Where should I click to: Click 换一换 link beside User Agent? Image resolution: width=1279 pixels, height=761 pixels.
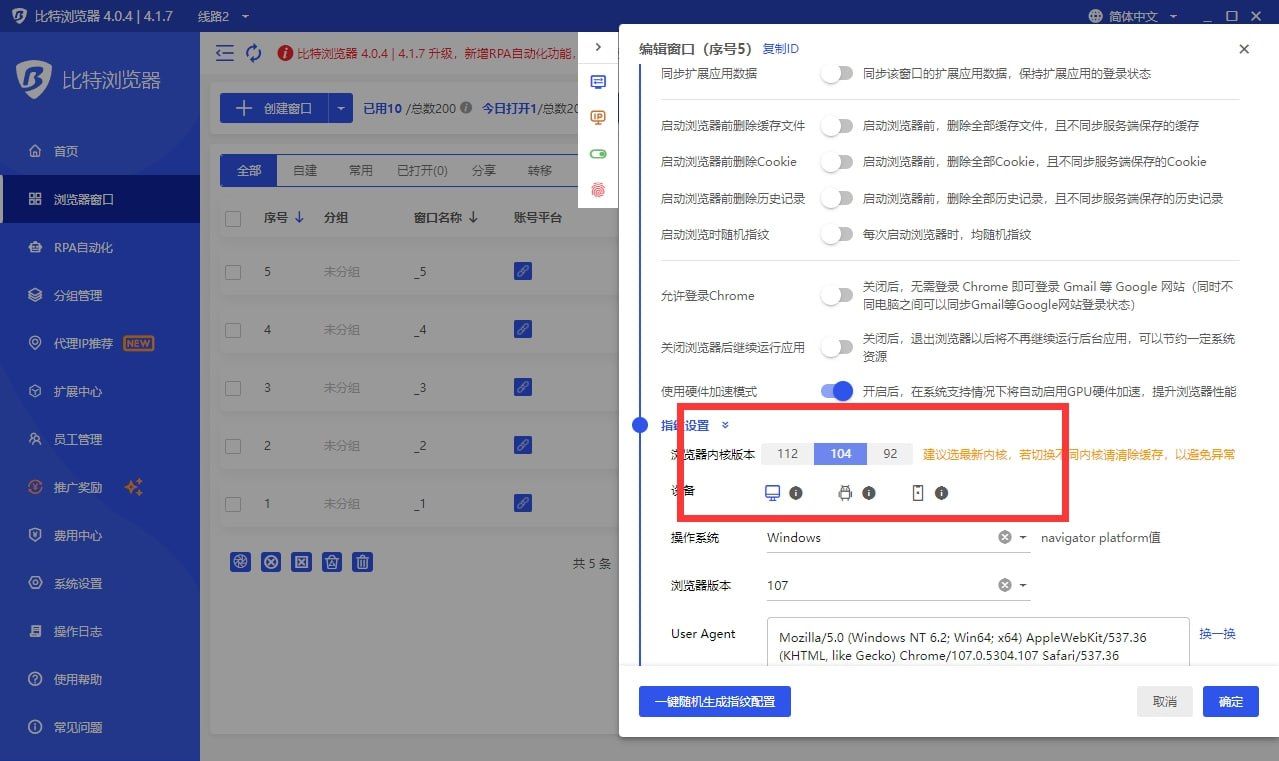click(1218, 634)
